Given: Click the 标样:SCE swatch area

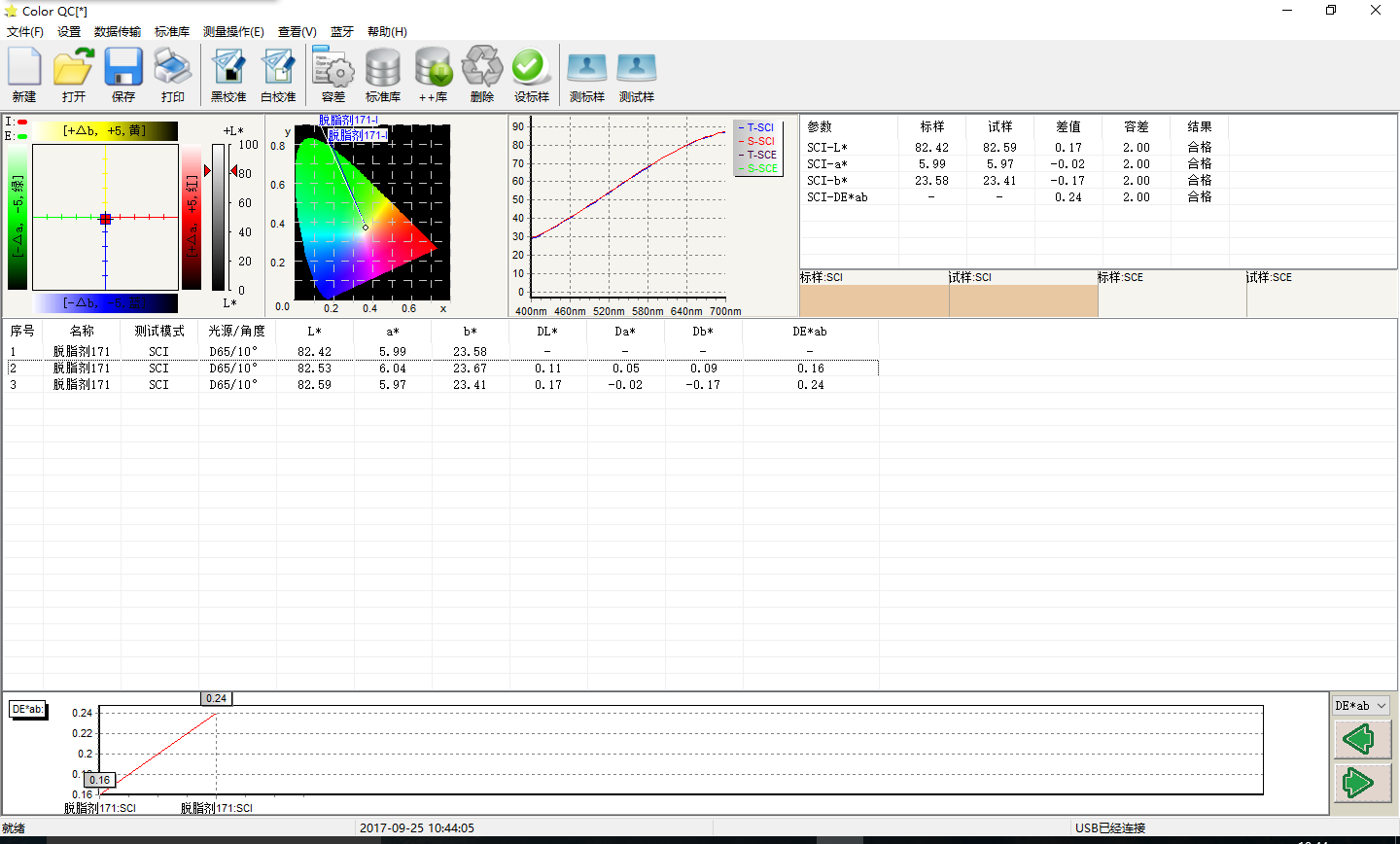Looking at the screenshot, I should (1172, 300).
